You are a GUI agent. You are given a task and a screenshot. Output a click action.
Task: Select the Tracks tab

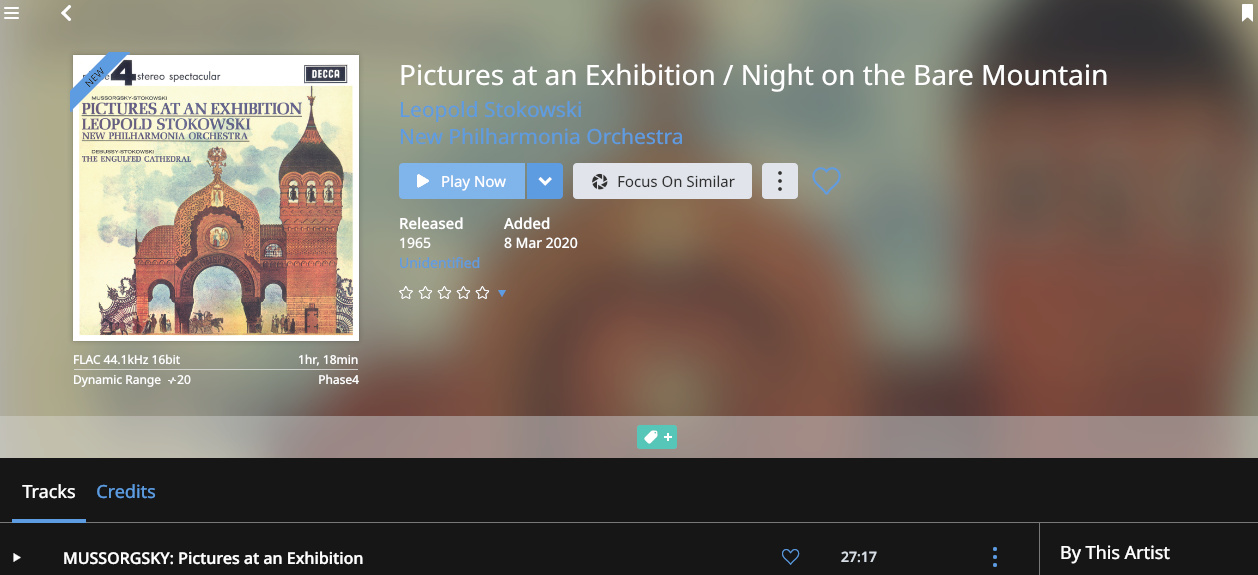(49, 491)
